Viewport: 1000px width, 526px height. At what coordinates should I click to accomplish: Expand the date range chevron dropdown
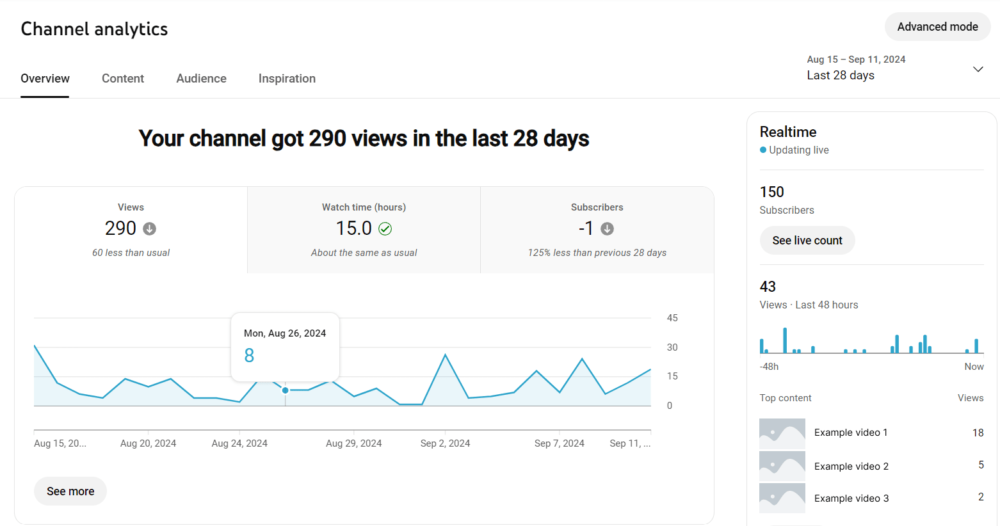pyautogui.click(x=977, y=69)
